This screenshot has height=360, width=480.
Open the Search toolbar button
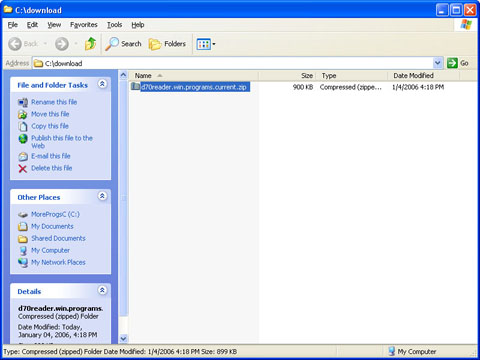point(123,44)
